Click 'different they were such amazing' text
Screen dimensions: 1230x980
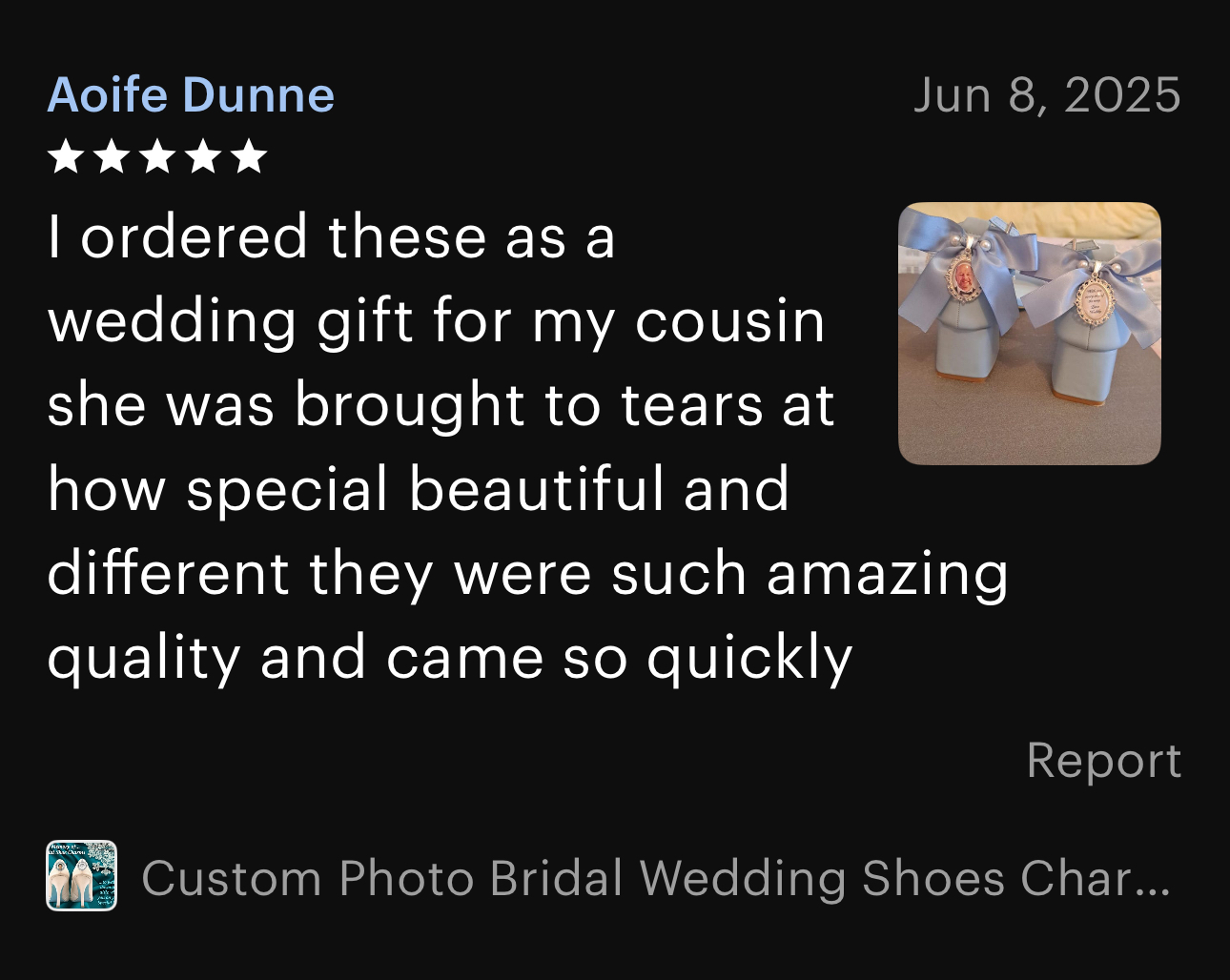tap(527, 574)
